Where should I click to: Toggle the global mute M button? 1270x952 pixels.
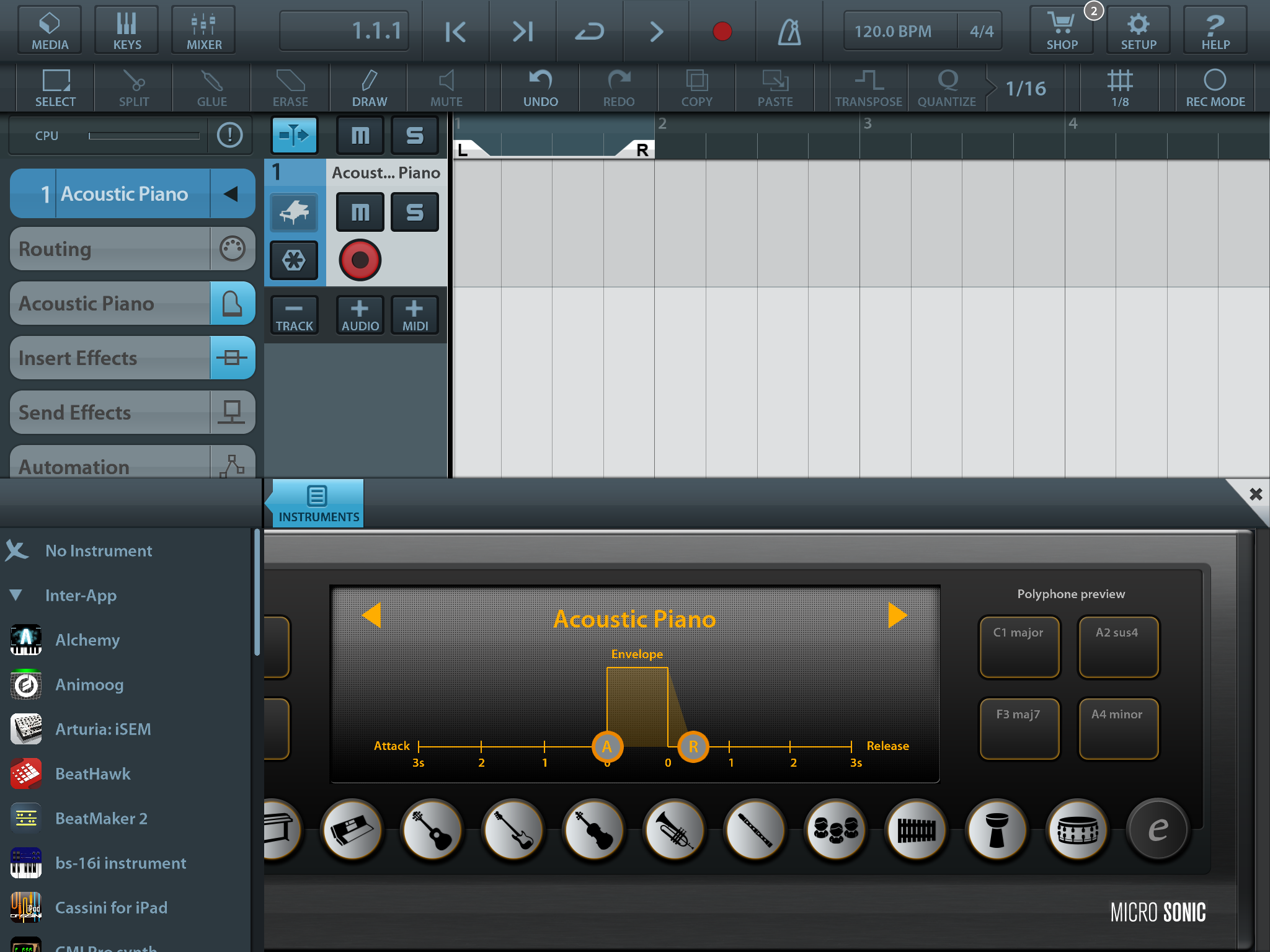coord(360,135)
